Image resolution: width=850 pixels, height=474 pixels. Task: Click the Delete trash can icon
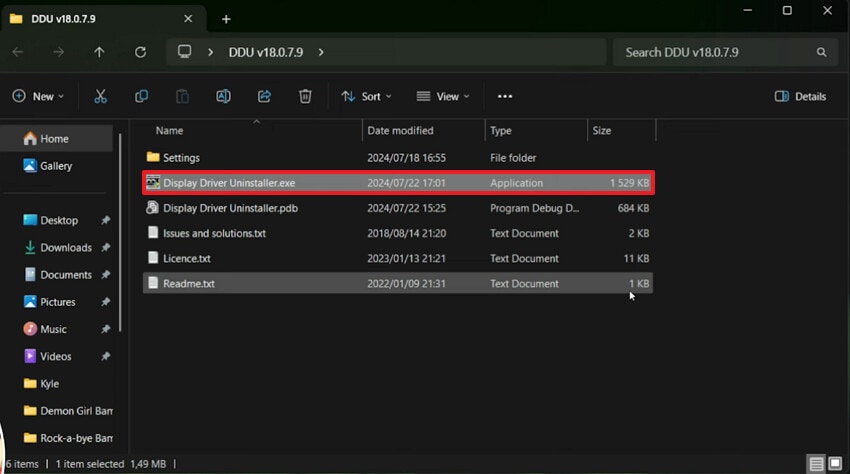tap(305, 97)
